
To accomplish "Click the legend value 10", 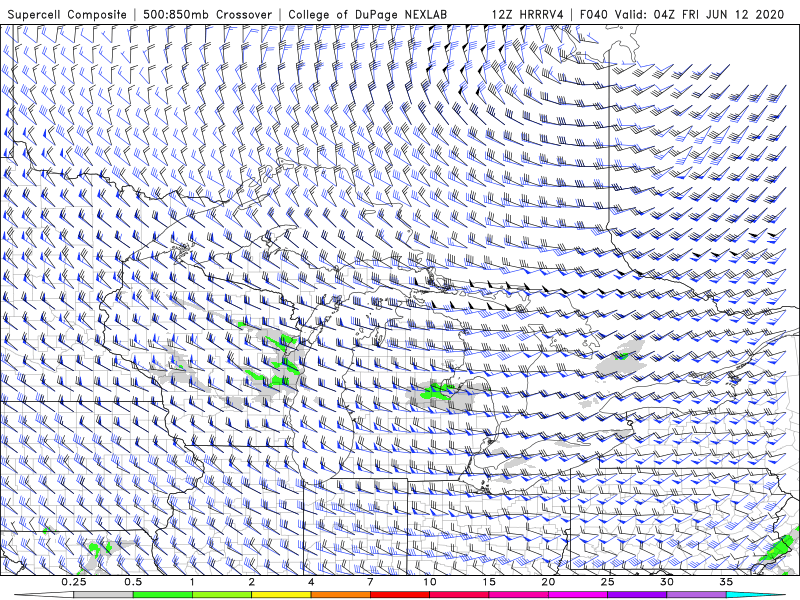I will [430, 582].
